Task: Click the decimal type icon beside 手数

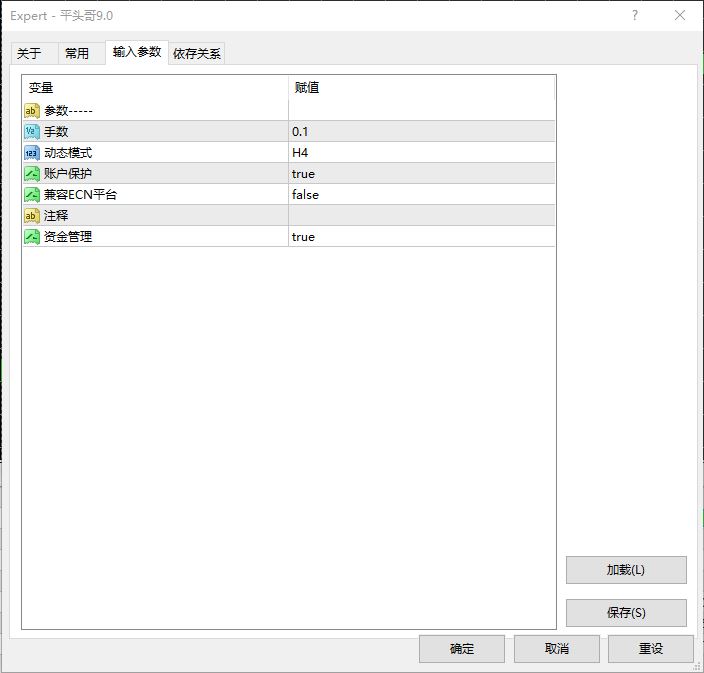Action: (x=31, y=132)
